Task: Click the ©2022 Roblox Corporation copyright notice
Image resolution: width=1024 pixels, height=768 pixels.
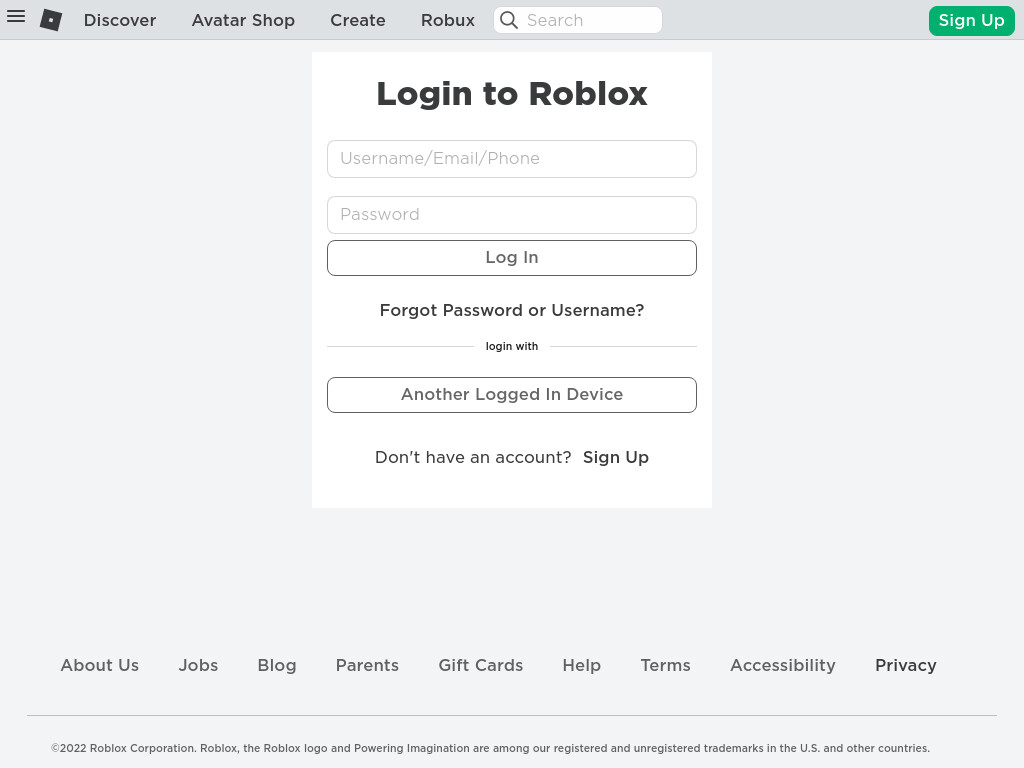Action: click(x=490, y=748)
